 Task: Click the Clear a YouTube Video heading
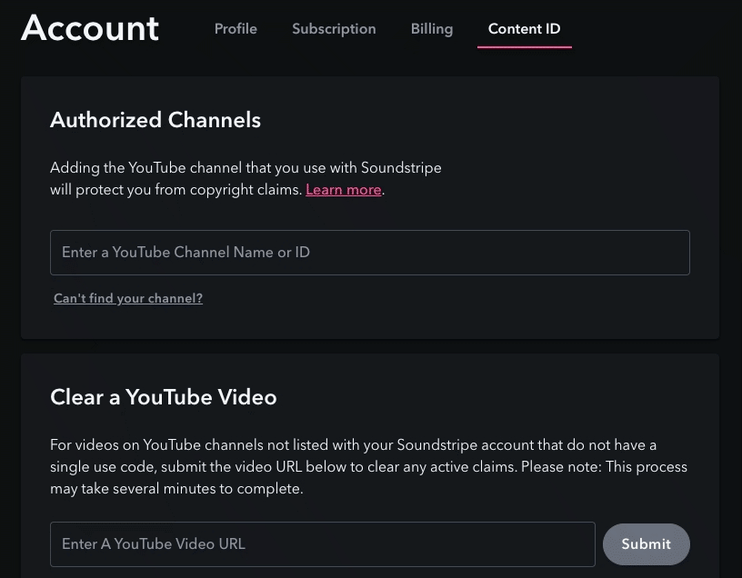163,397
